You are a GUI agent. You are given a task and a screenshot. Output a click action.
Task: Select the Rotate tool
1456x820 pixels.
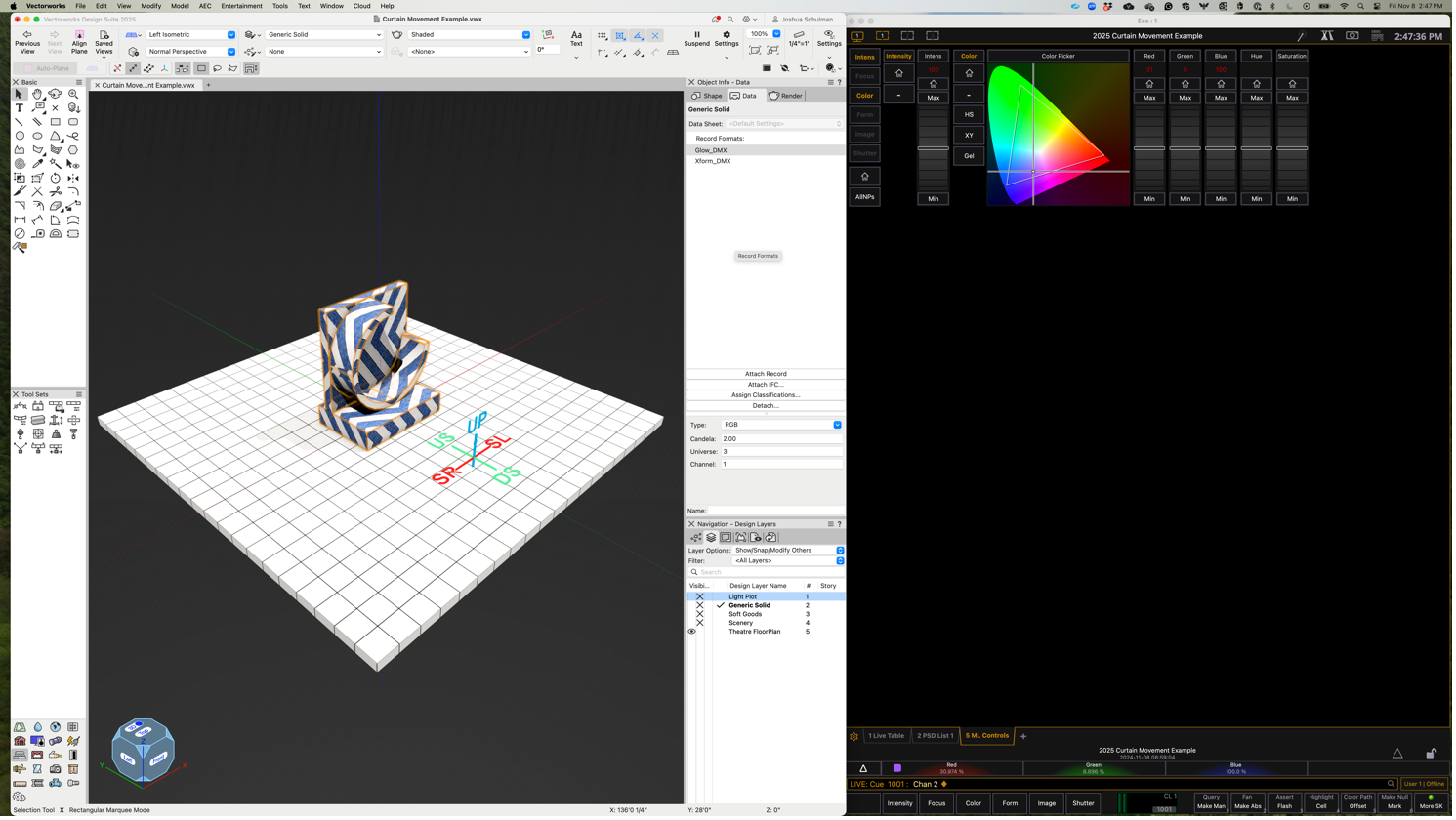pyautogui.click(x=56, y=179)
